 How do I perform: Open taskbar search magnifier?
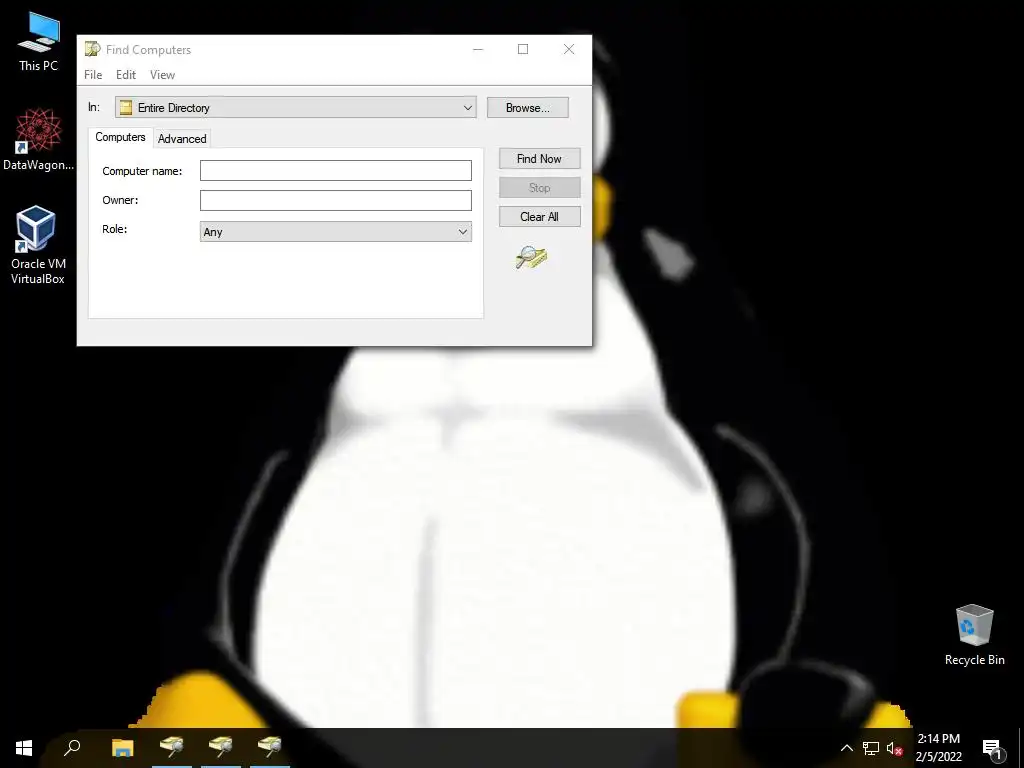point(72,748)
